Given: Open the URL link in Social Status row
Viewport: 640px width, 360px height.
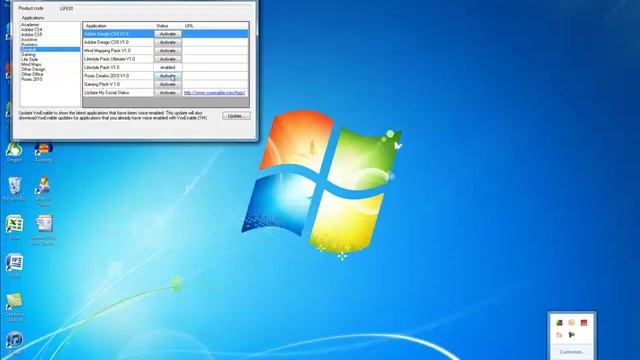Looking at the screenshot, I should [215, 93].
